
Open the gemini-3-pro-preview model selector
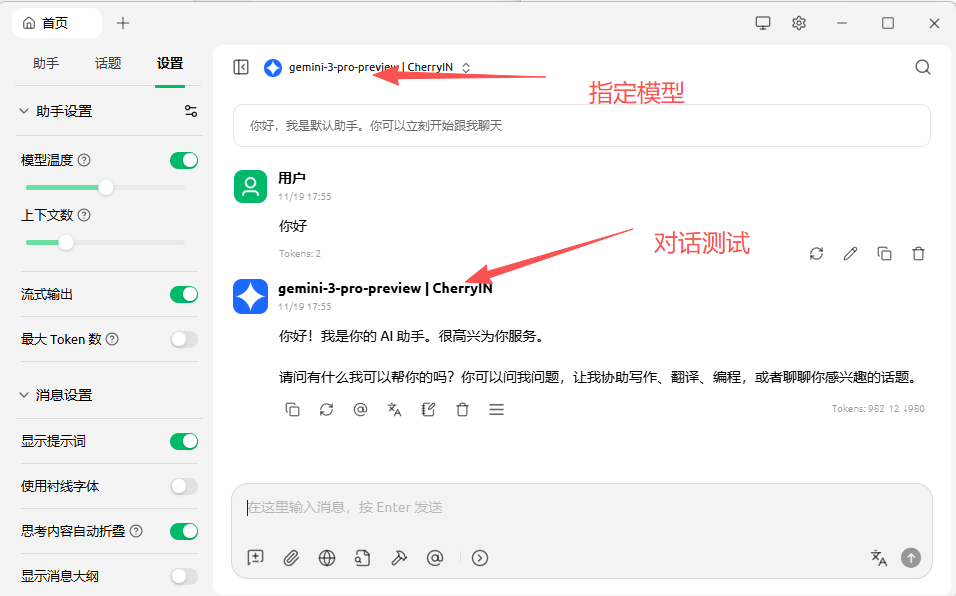pos(370,67)
